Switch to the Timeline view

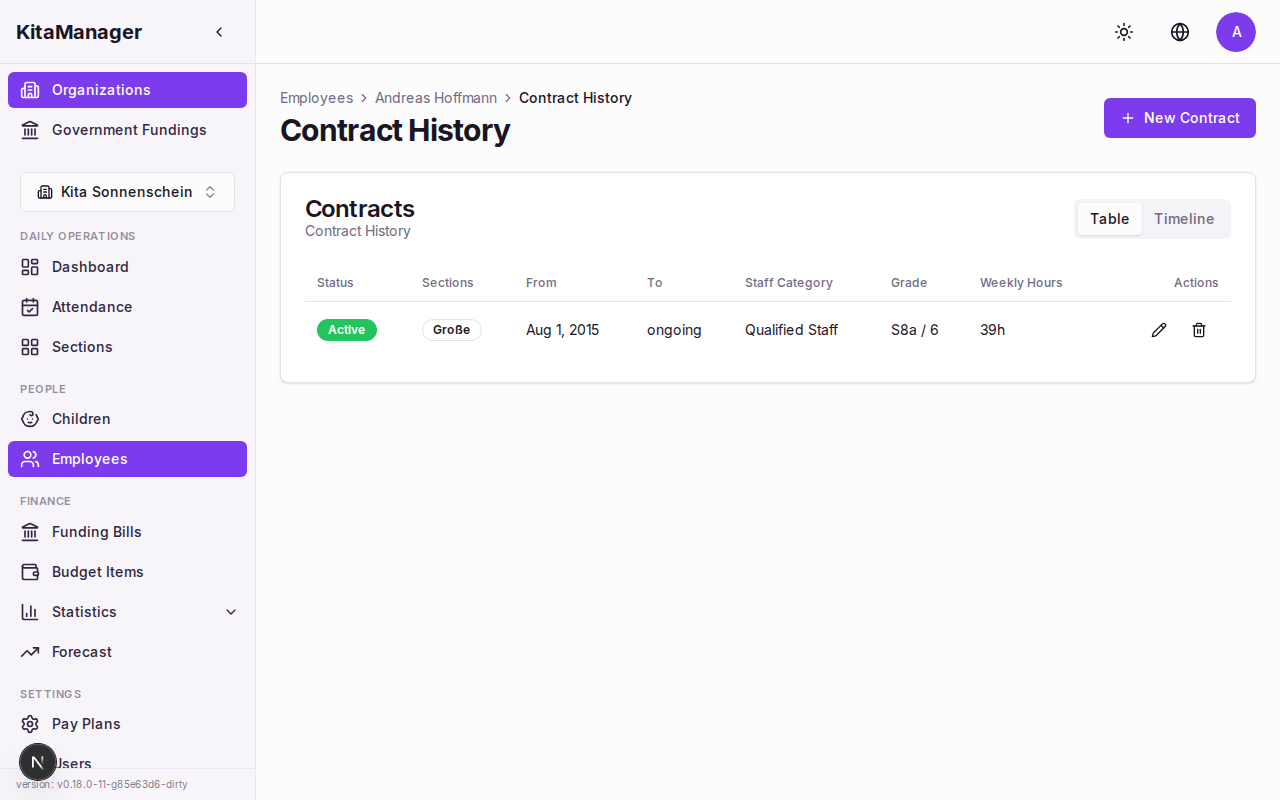tap(1184, 219)
